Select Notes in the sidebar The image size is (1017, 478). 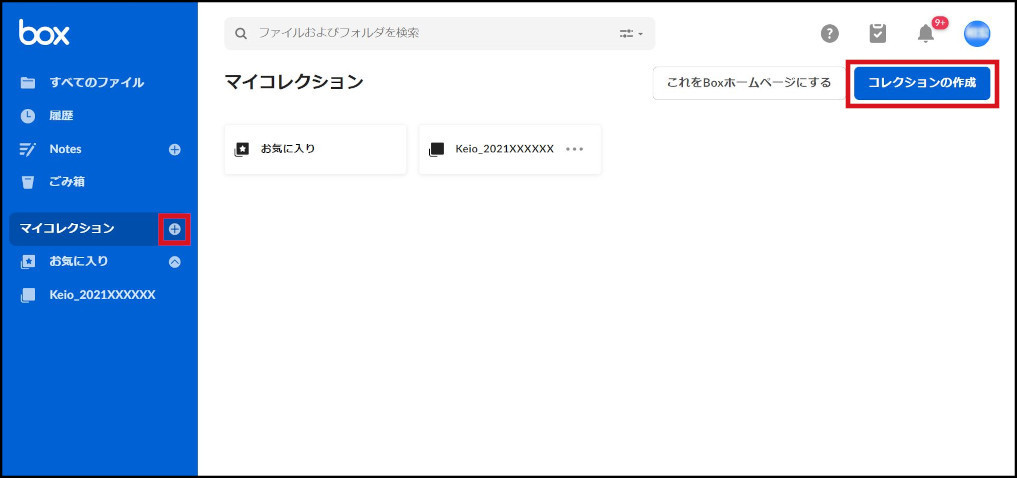(x=65, y=149)
